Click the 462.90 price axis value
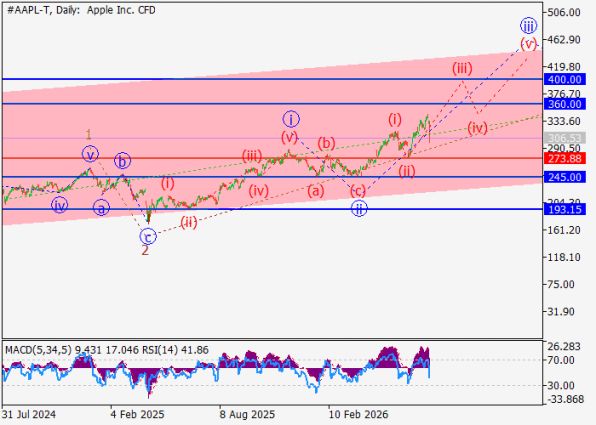This screenshot has height=425, width=596. coord(564,40)
